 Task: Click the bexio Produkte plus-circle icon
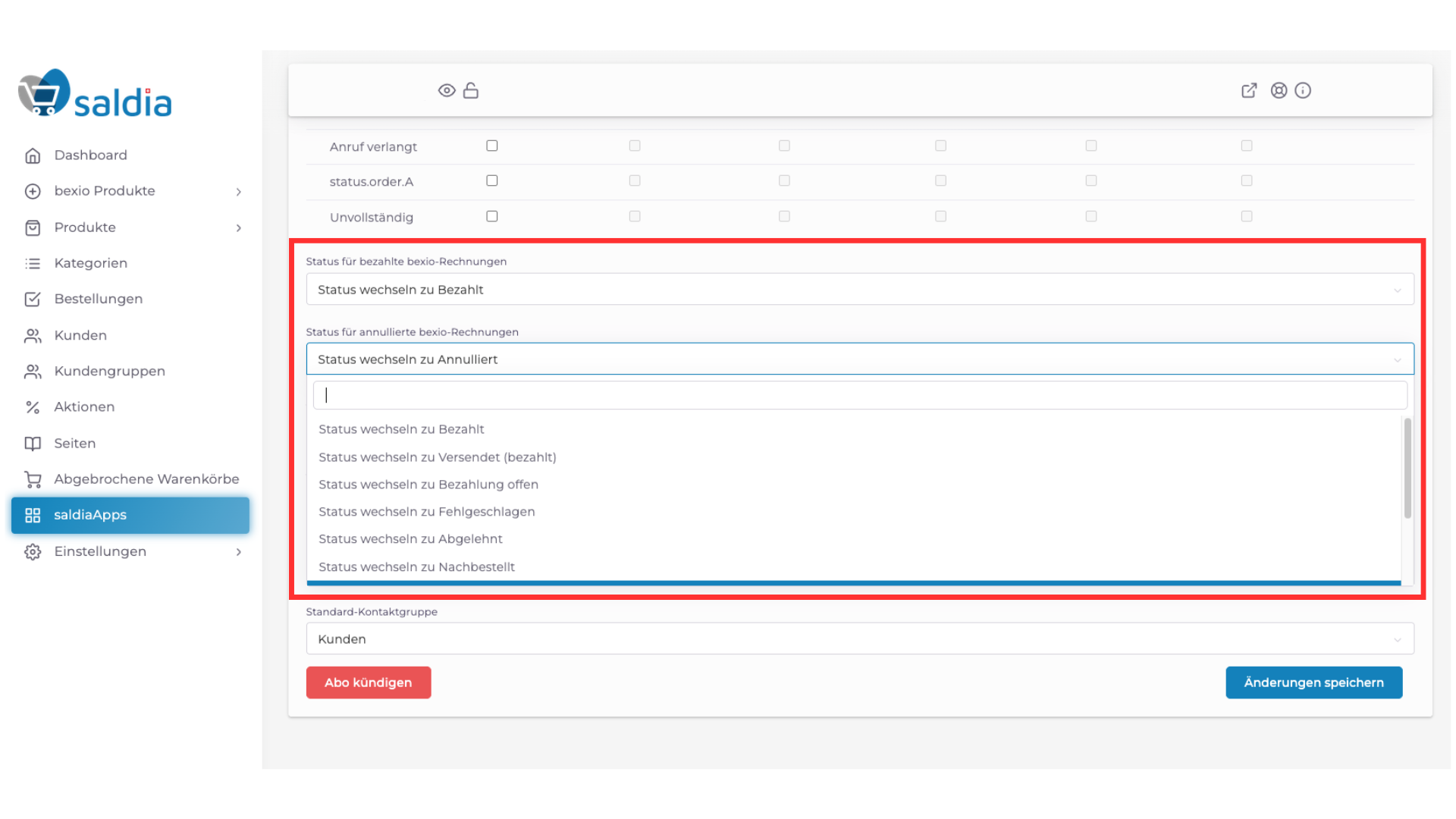33,191
